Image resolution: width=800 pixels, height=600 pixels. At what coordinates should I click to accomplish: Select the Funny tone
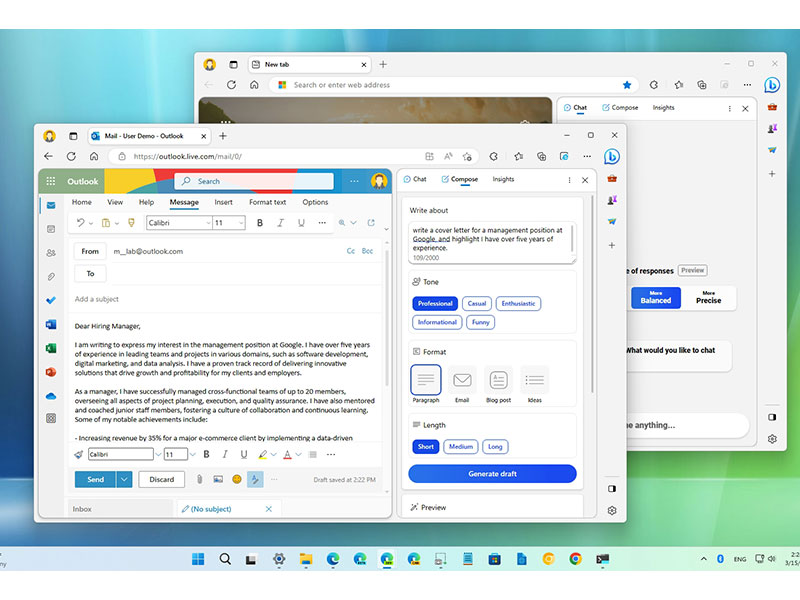(480, 322)
